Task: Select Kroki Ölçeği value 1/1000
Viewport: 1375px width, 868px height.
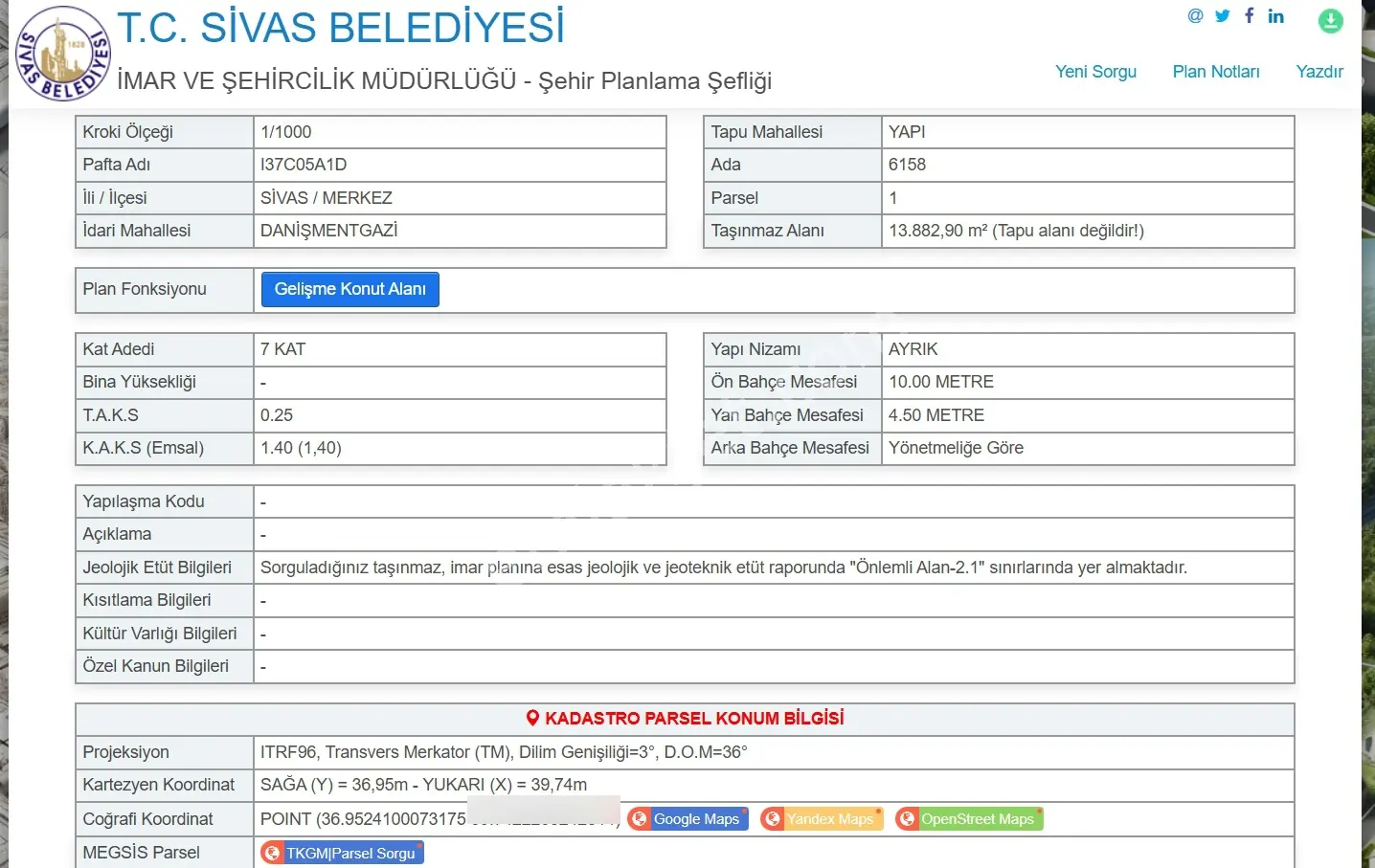Action: click(x=285, y=132)
